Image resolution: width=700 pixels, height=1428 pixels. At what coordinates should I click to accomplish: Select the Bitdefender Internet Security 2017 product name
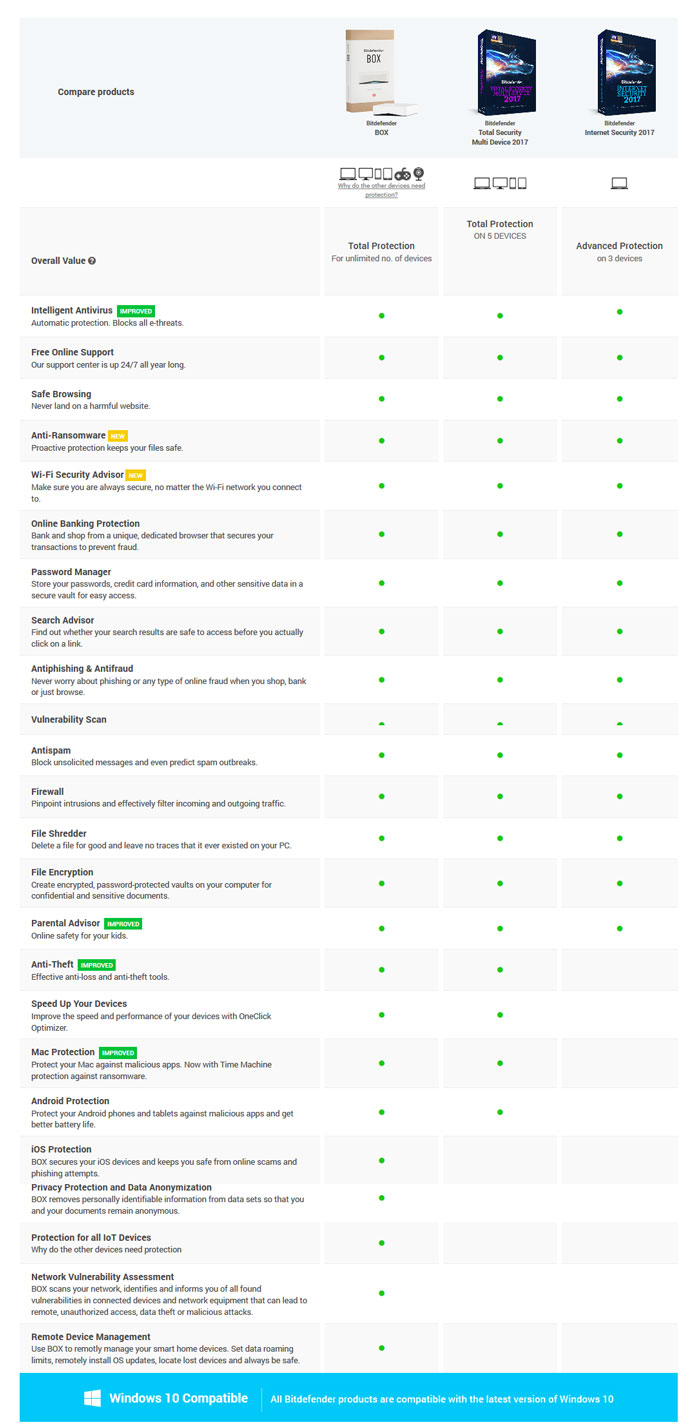[619, 128]
